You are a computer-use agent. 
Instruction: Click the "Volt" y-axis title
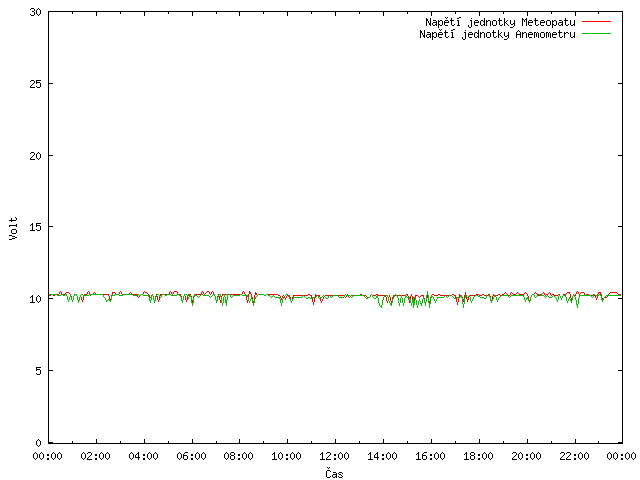pyautogui.click(x=13, y=228)
